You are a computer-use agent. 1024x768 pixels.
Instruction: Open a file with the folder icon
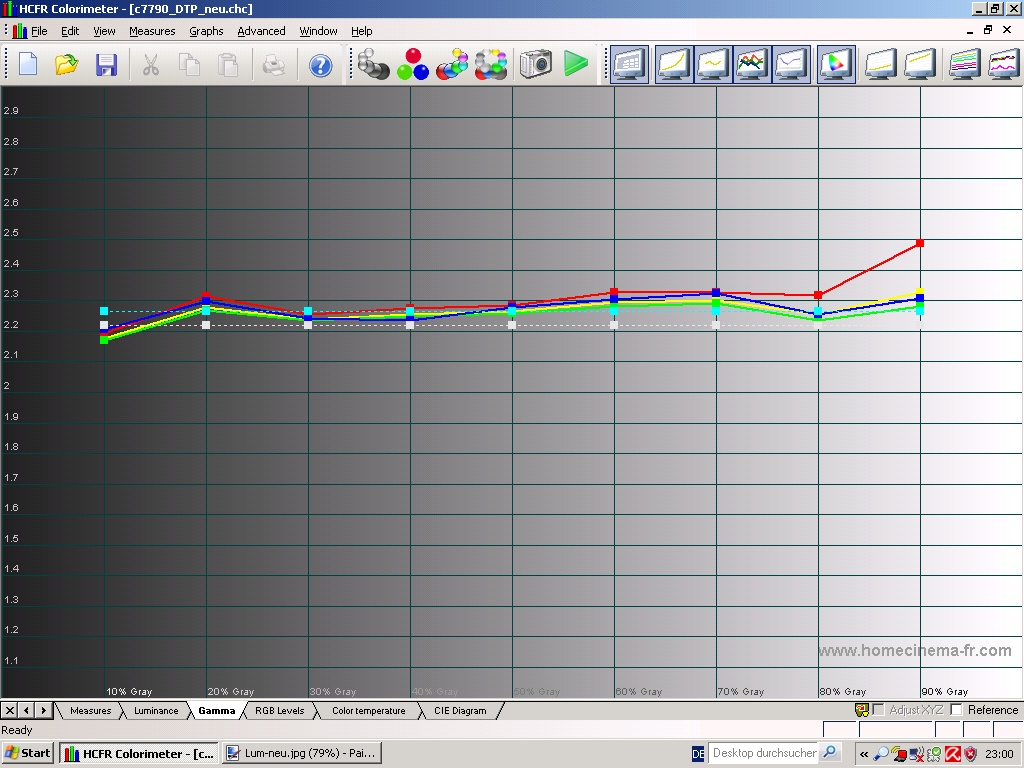67,65
